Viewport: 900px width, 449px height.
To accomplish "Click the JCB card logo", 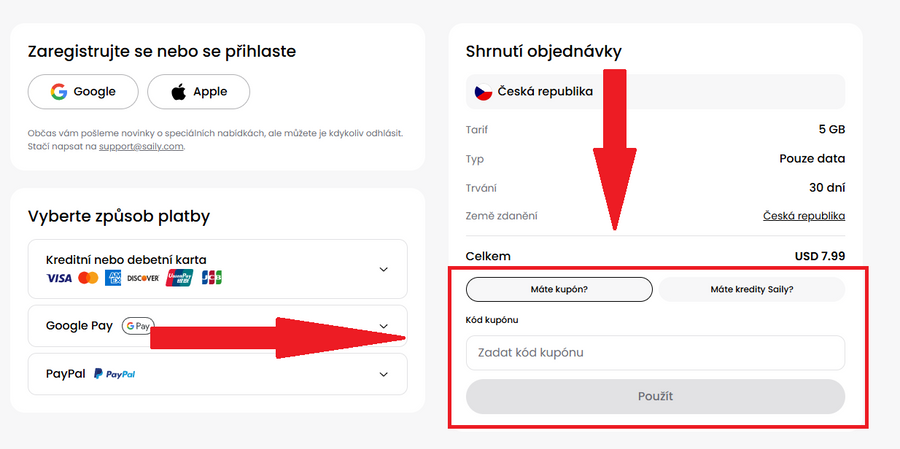I will 211,277.
